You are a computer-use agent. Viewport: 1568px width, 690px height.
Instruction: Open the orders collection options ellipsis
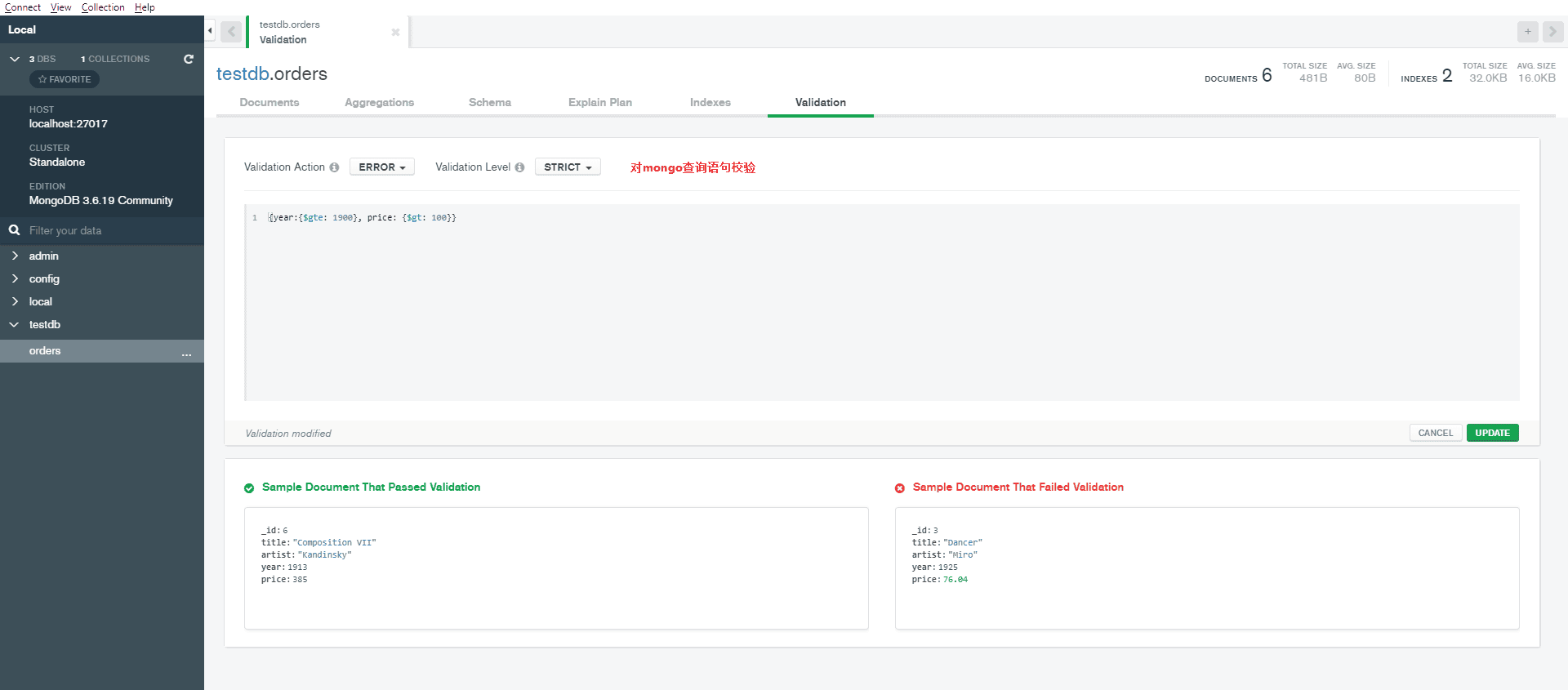pyautogui.click(x=186, y=352)
